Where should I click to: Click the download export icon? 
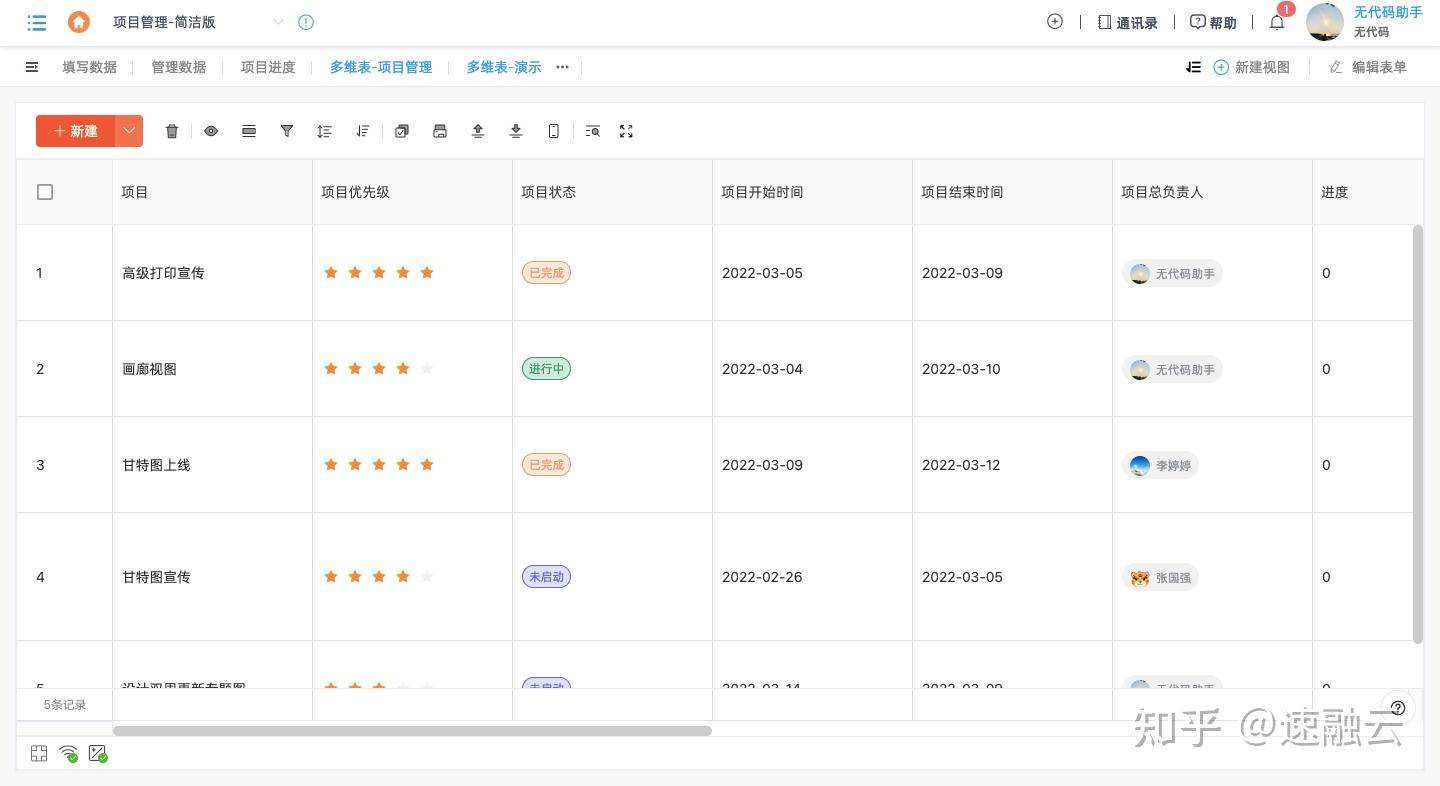tap(516, 131)
